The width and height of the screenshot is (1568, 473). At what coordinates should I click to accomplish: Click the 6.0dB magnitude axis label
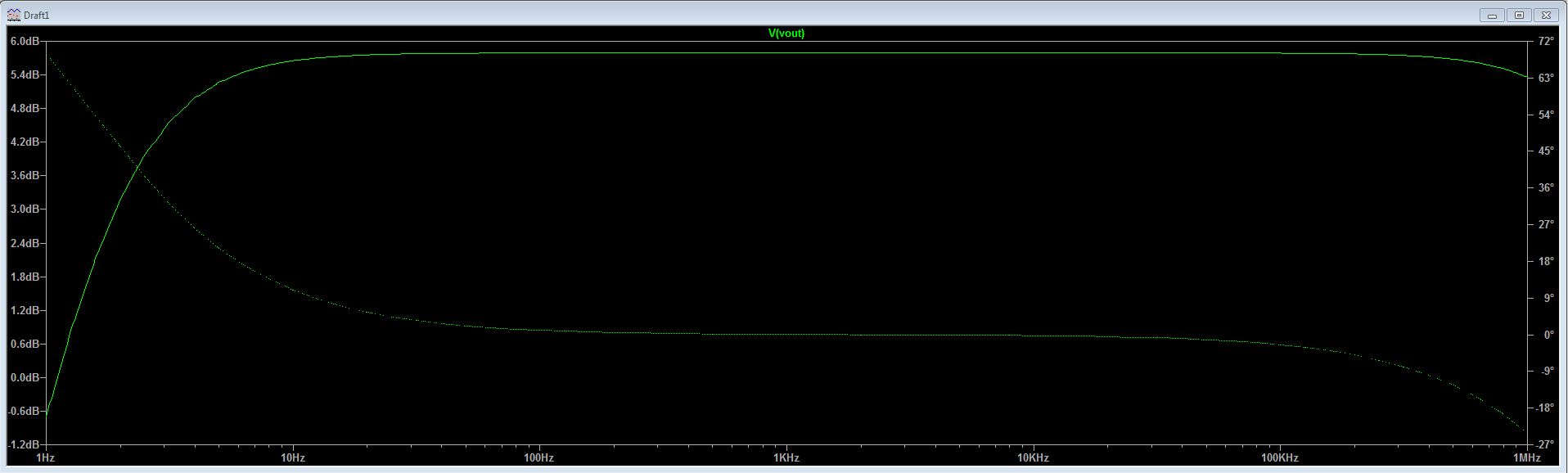click(x=25, y=41)
